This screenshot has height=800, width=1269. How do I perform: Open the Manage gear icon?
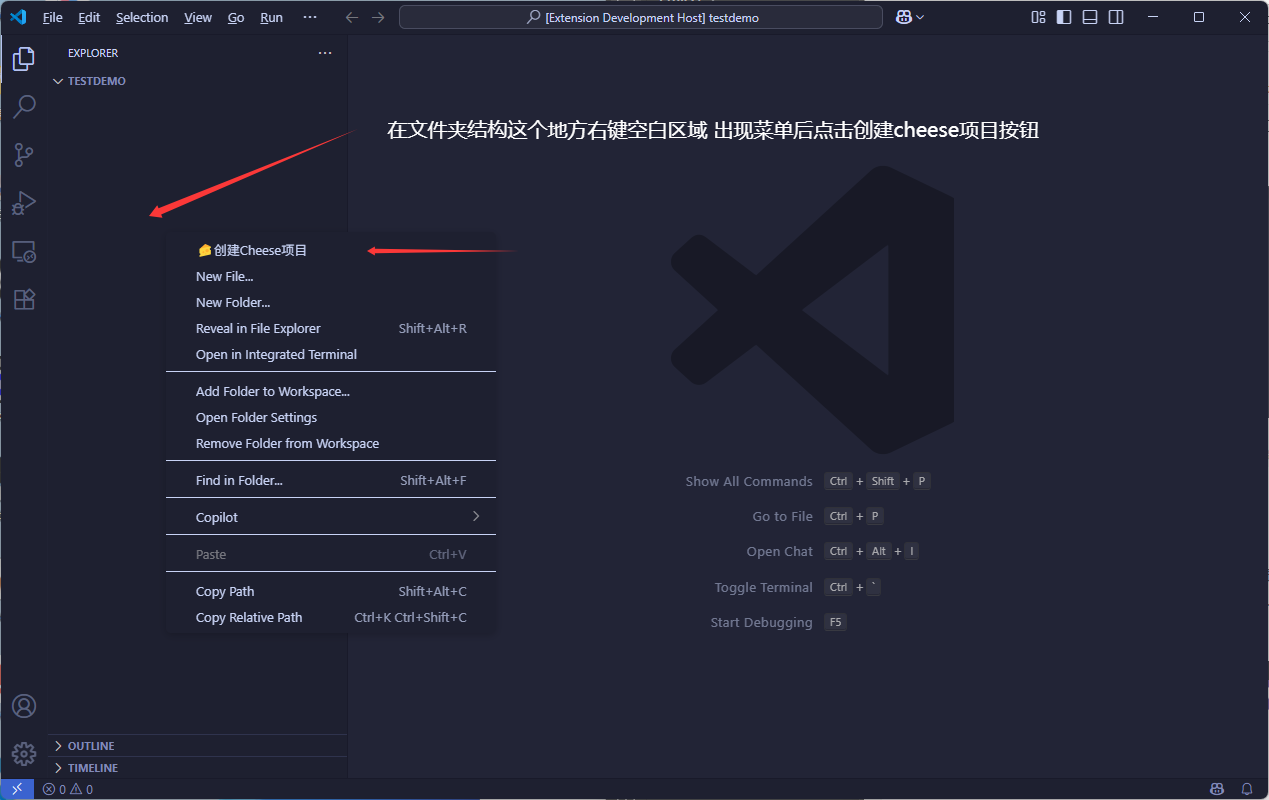pyautogui.click(x=24, y=754)
